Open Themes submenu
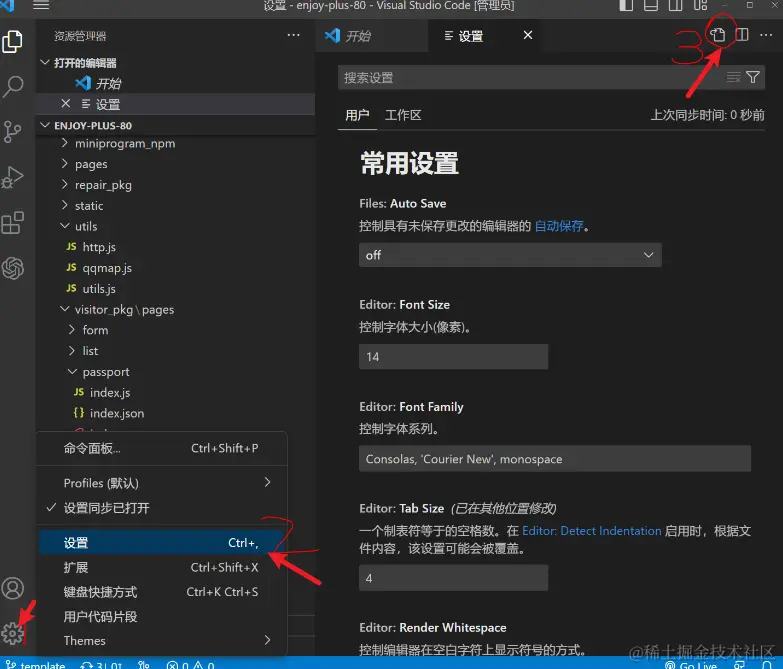 click(163, 641)
